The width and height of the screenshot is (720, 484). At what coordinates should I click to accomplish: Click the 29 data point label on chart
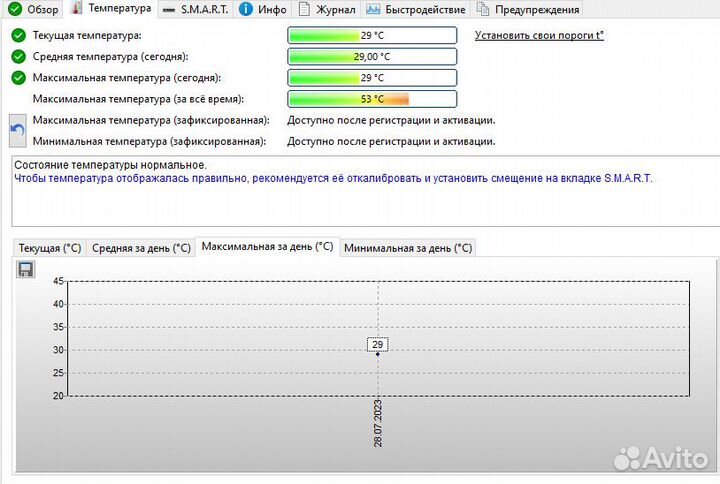(377, 344)
